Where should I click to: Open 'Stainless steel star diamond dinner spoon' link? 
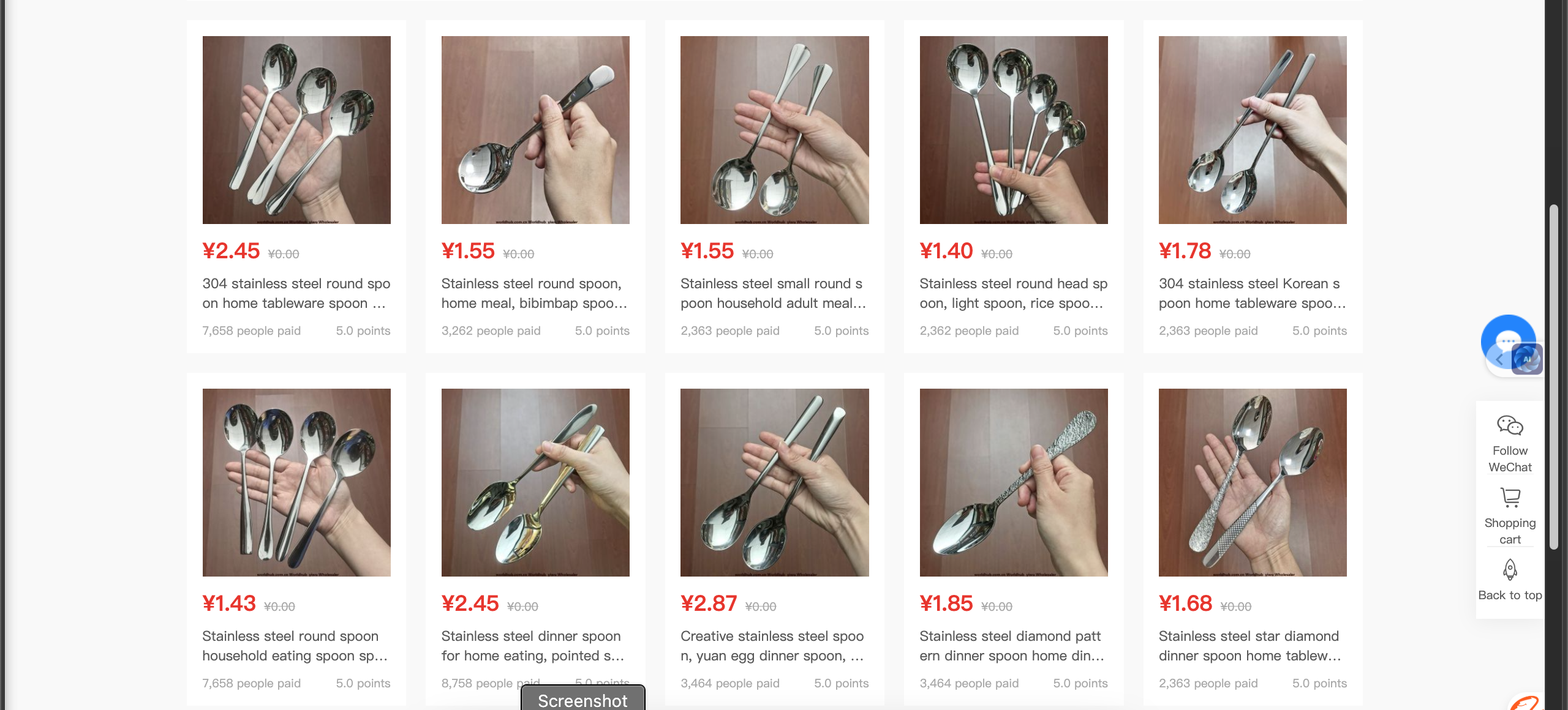[x=1251, y=646]
